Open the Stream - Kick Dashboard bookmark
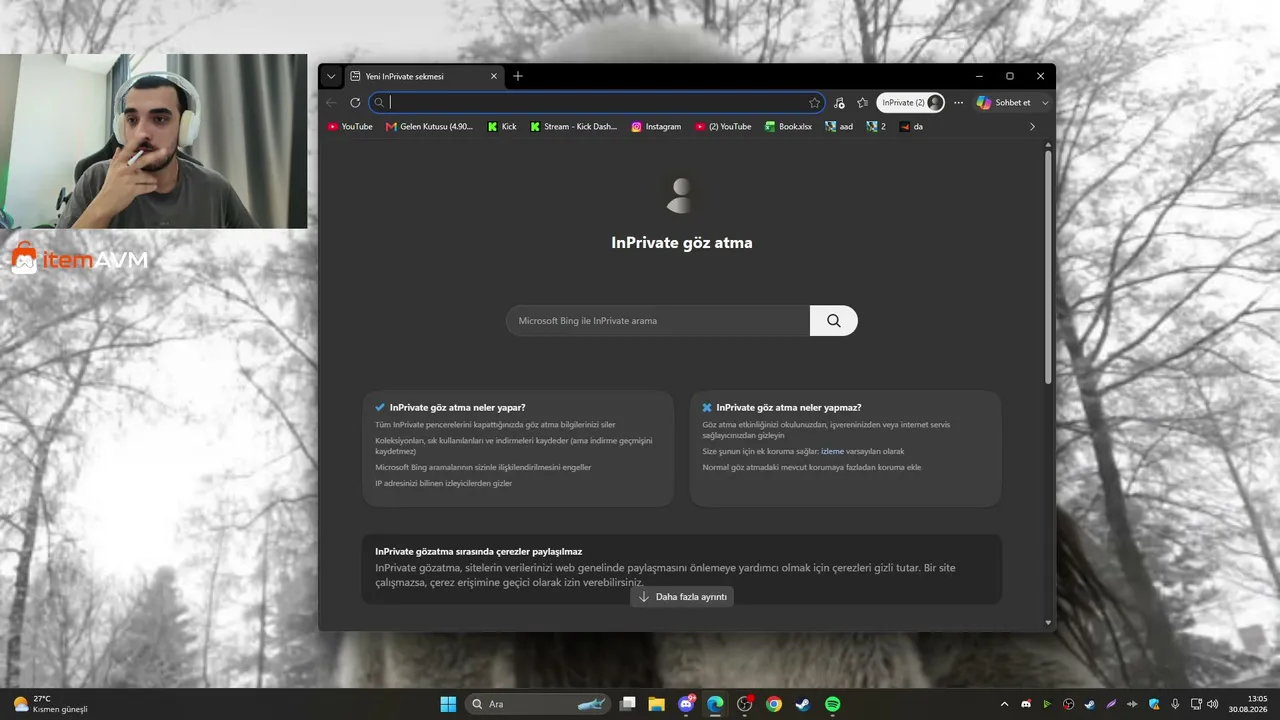The image size is (1280, 720). (574, 127)
